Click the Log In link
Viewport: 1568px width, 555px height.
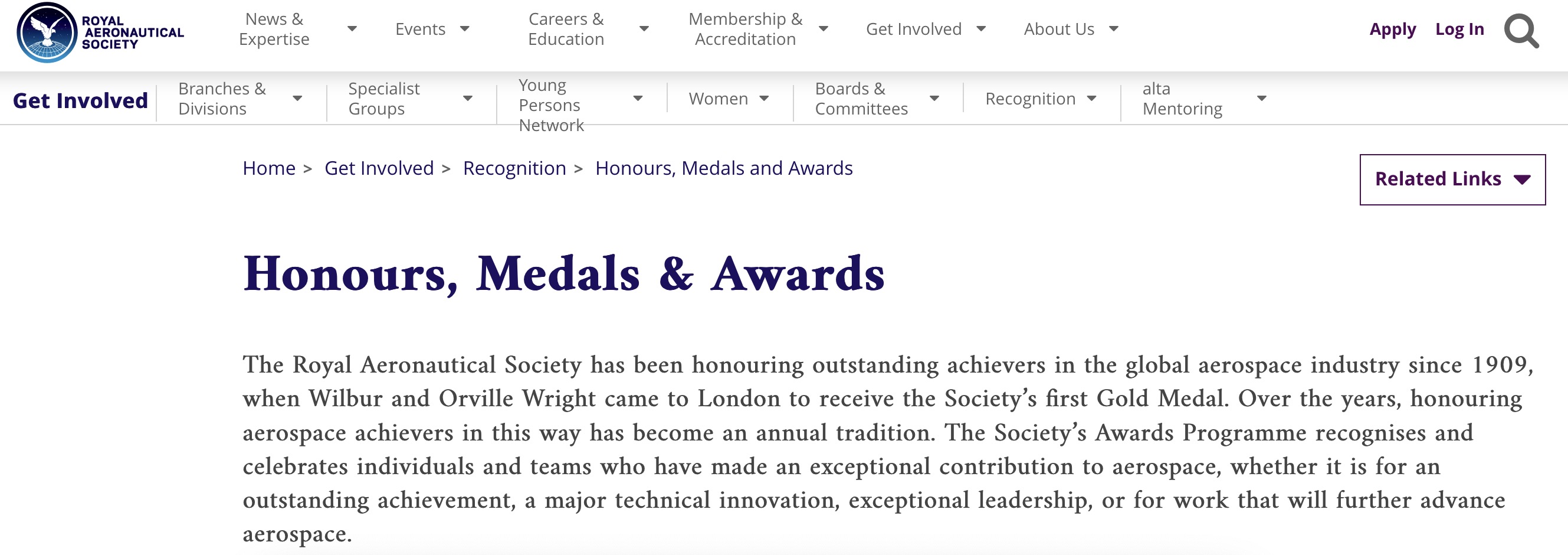tap(1459, 30)
